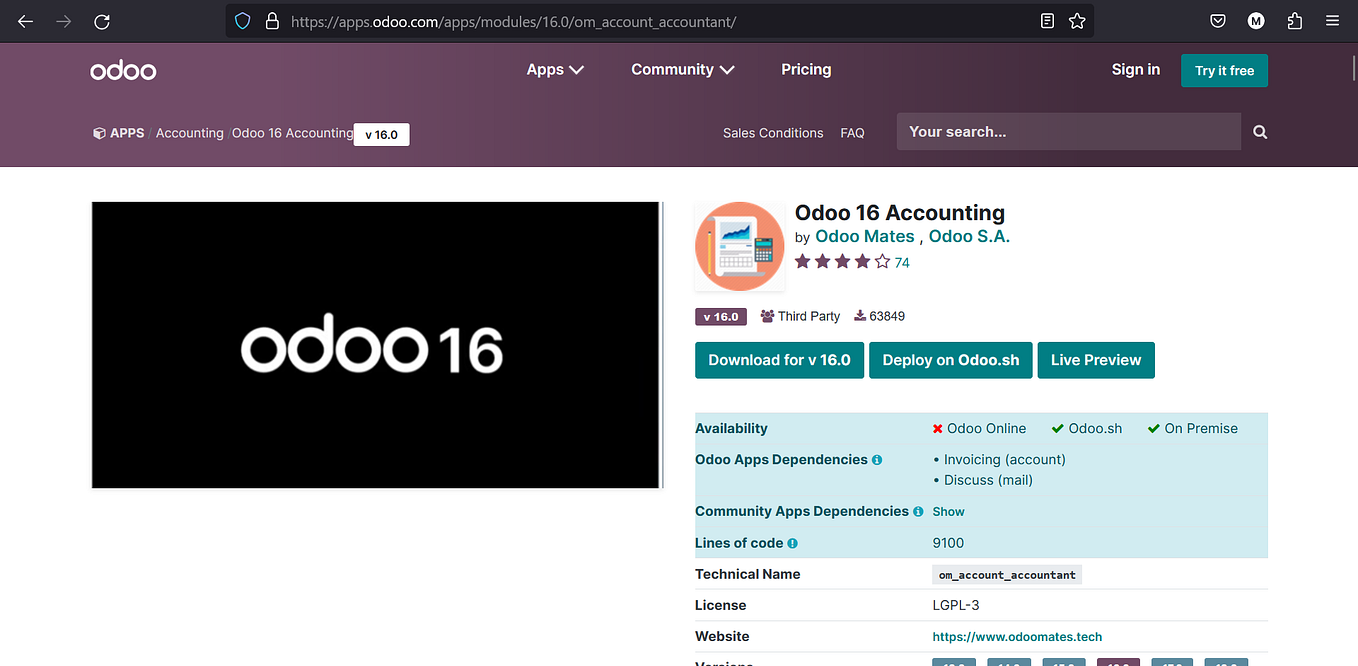Open the Pricing menu item
Screen dimensions: 1358x666
pyautogui.click(x=806, y=69)
